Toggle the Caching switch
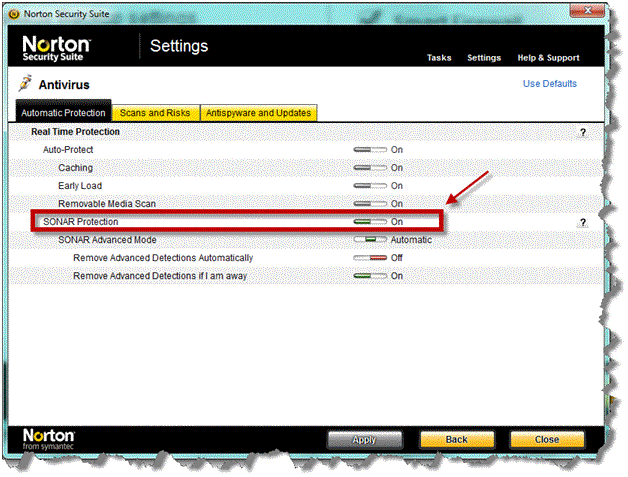Screen dimensions: 628x477 pyautogui.click(x=370, y=168)
